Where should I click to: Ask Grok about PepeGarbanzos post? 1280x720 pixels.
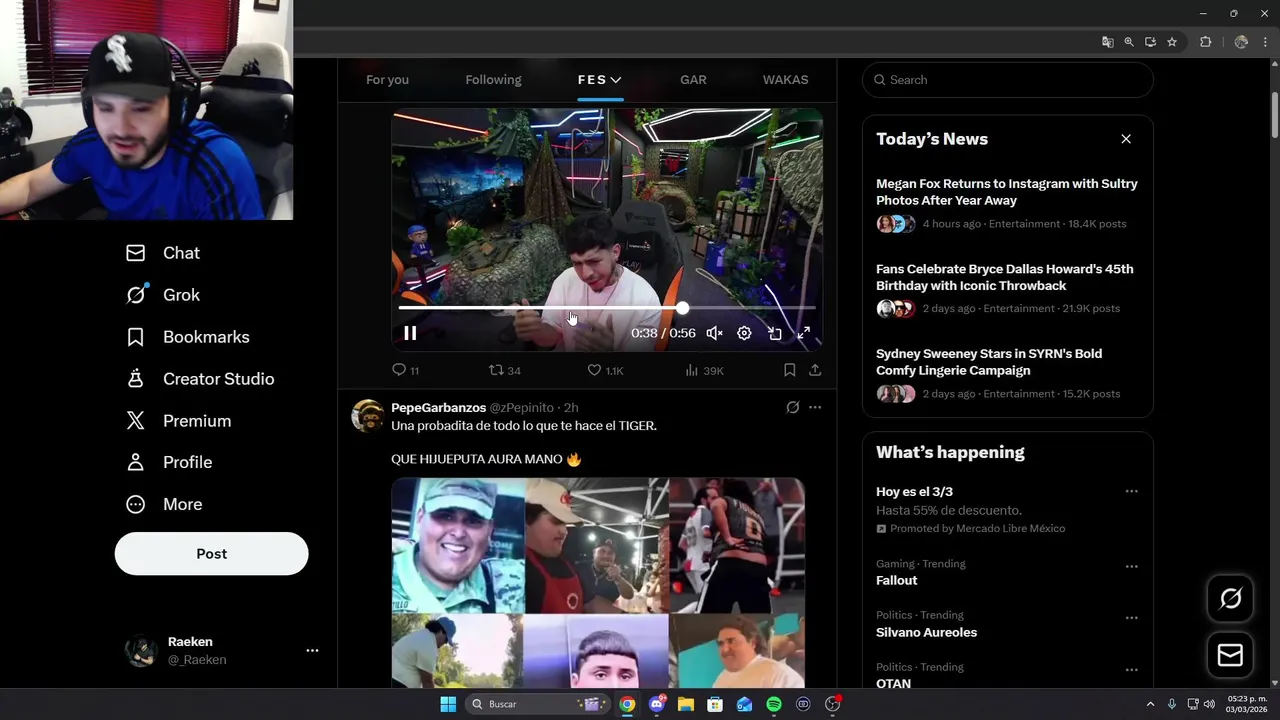tap(792, 407)
